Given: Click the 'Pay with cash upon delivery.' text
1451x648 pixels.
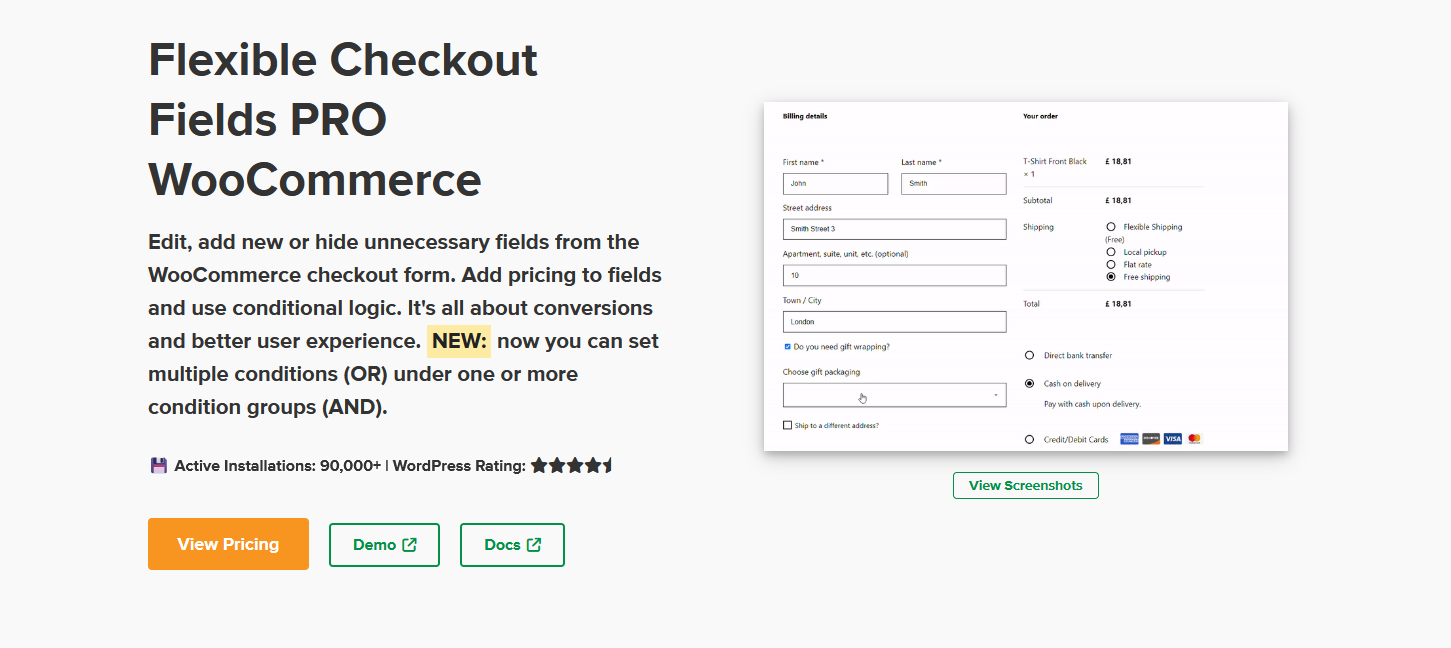Looking at the screenshot, I should (1092, 404).
